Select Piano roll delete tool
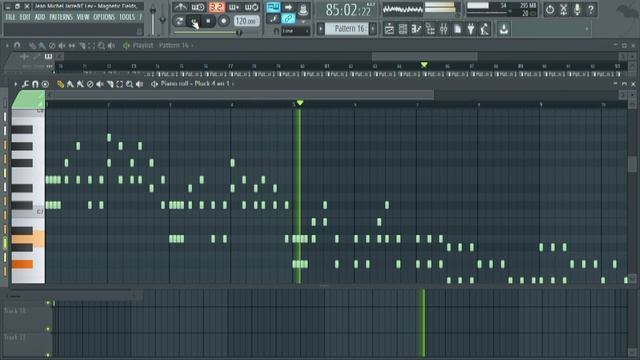This screenshot has width=640, height=360. point(90,84)
